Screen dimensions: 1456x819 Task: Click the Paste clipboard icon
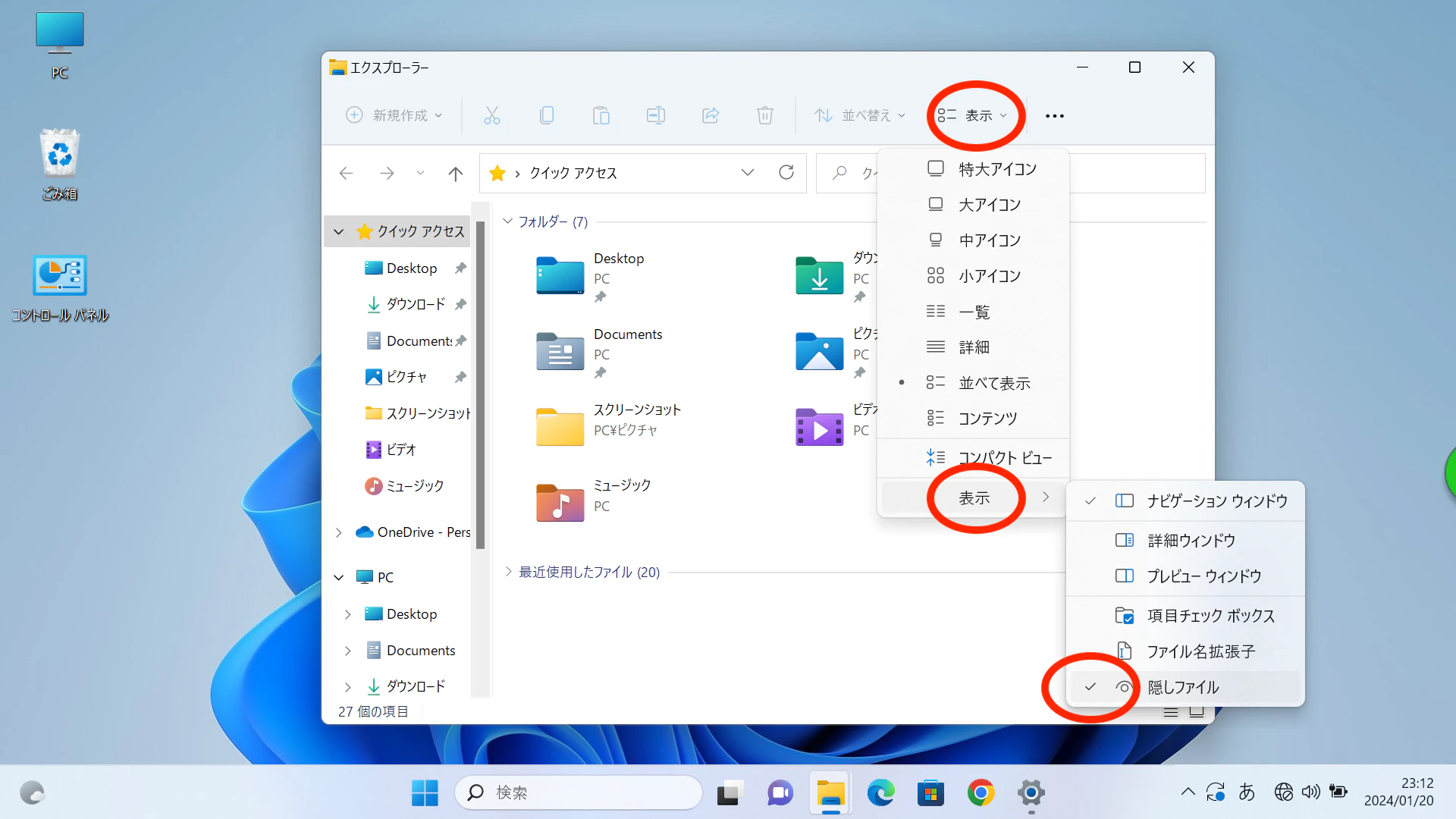[x=601, y=115]
